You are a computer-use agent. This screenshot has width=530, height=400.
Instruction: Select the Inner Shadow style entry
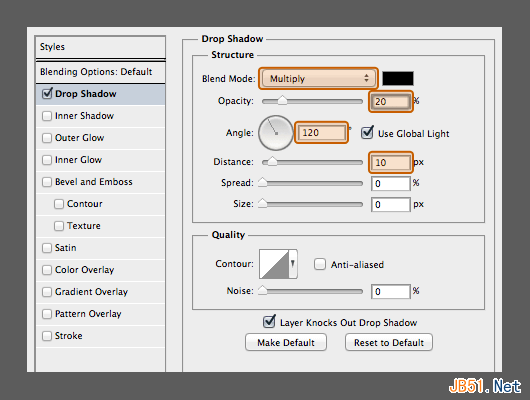[100, 116]
